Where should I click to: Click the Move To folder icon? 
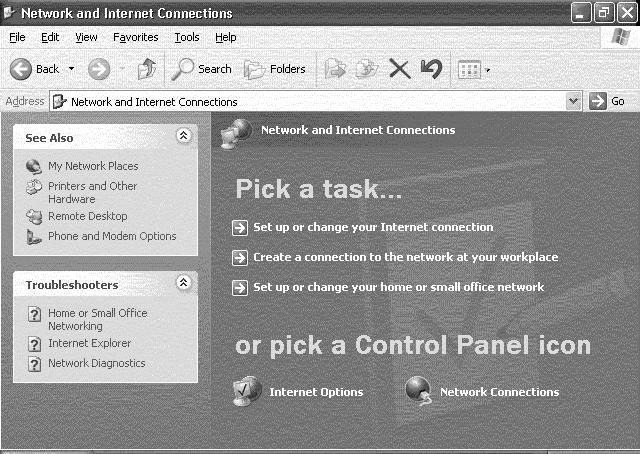coord(335,69)
